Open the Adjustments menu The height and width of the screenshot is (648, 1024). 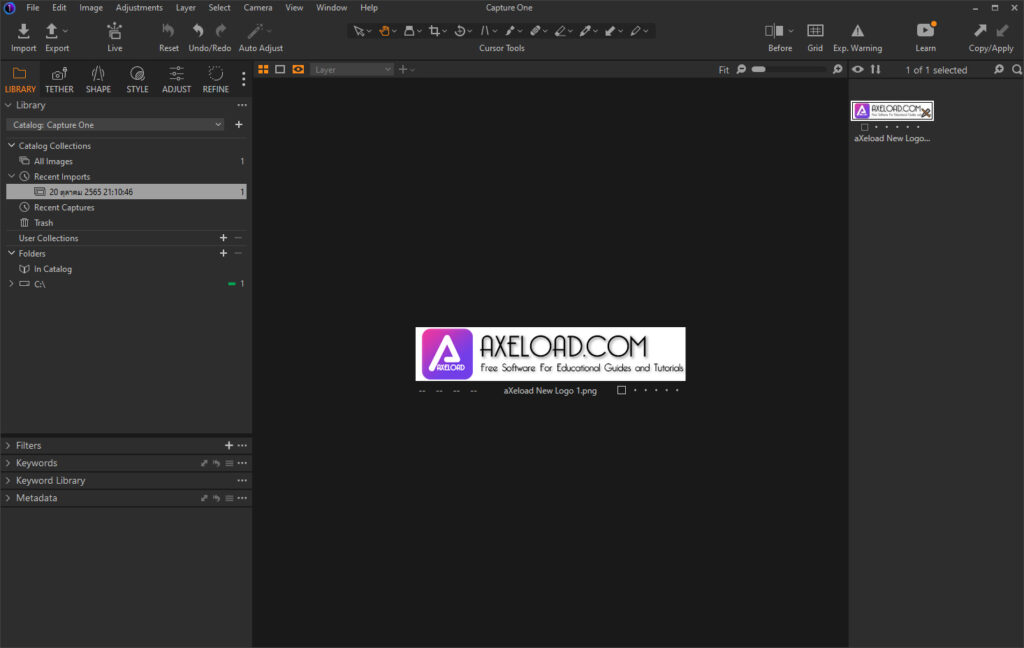coord(139,8)
